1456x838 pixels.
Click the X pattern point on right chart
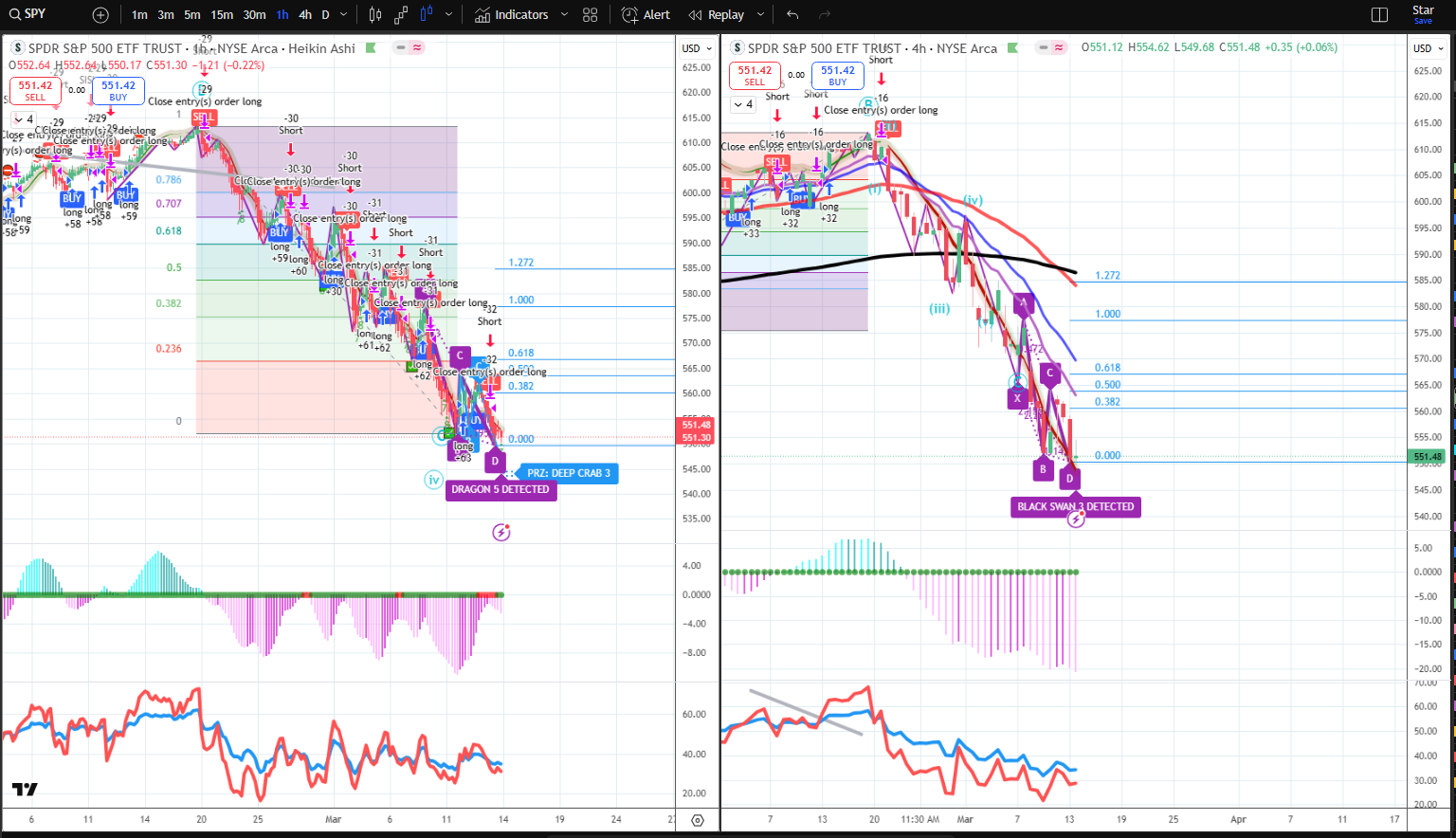point(1017,398)
